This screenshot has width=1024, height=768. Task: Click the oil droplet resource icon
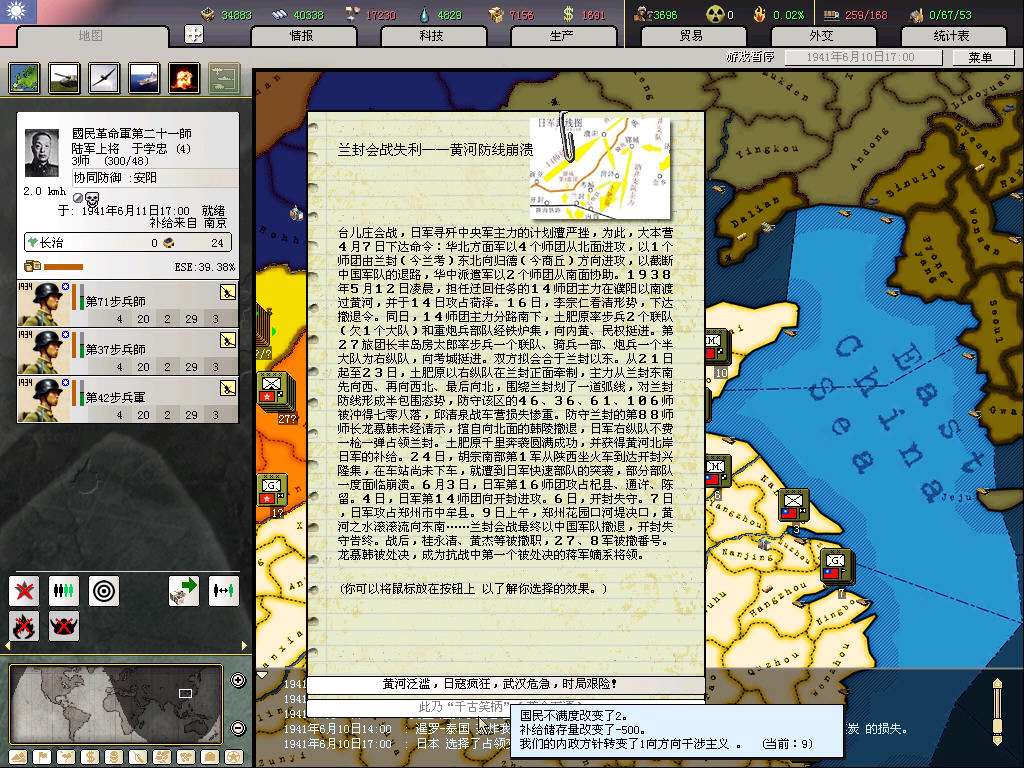425,14
